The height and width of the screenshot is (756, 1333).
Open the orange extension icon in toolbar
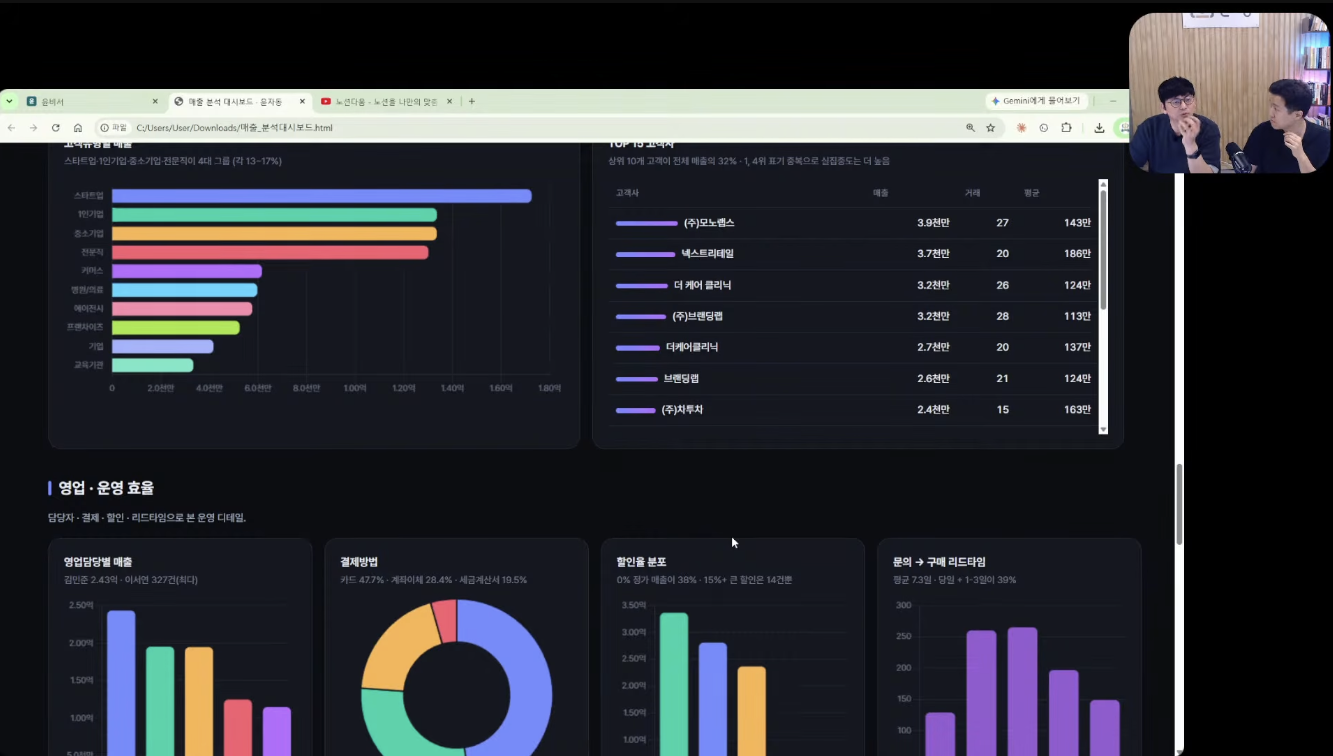(x=1021, y=128)
